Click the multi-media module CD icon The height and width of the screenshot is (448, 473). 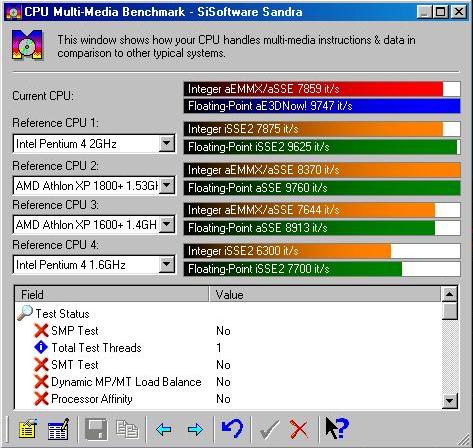(27, 45)
